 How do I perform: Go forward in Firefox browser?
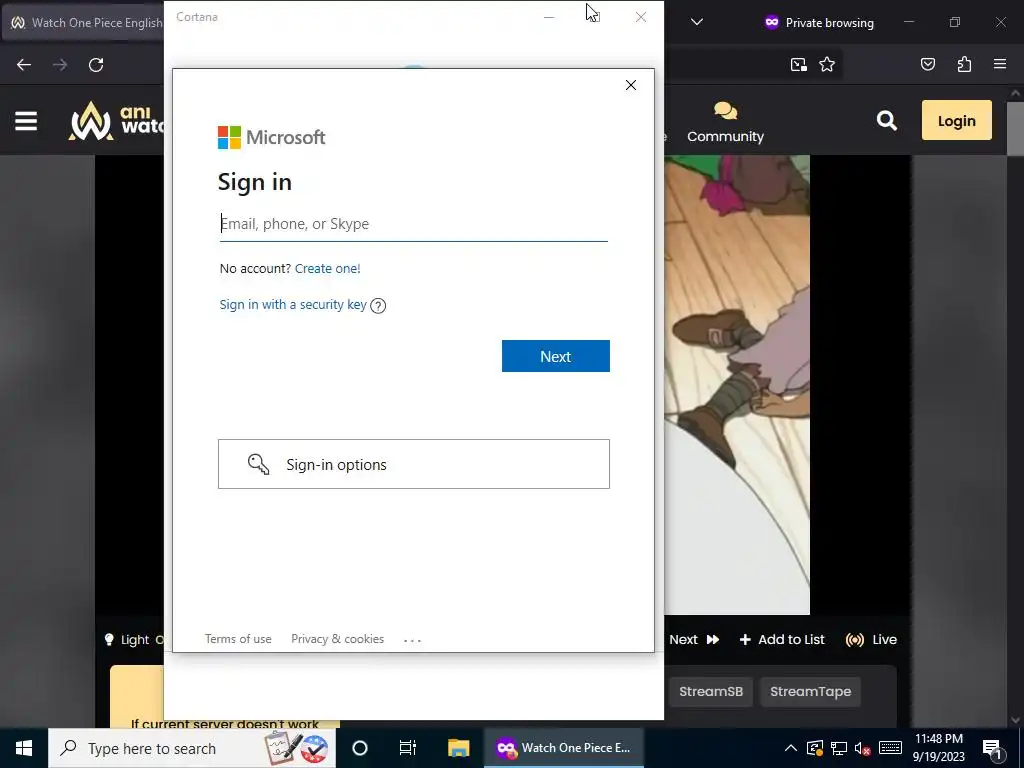click(x=60, y=65)
